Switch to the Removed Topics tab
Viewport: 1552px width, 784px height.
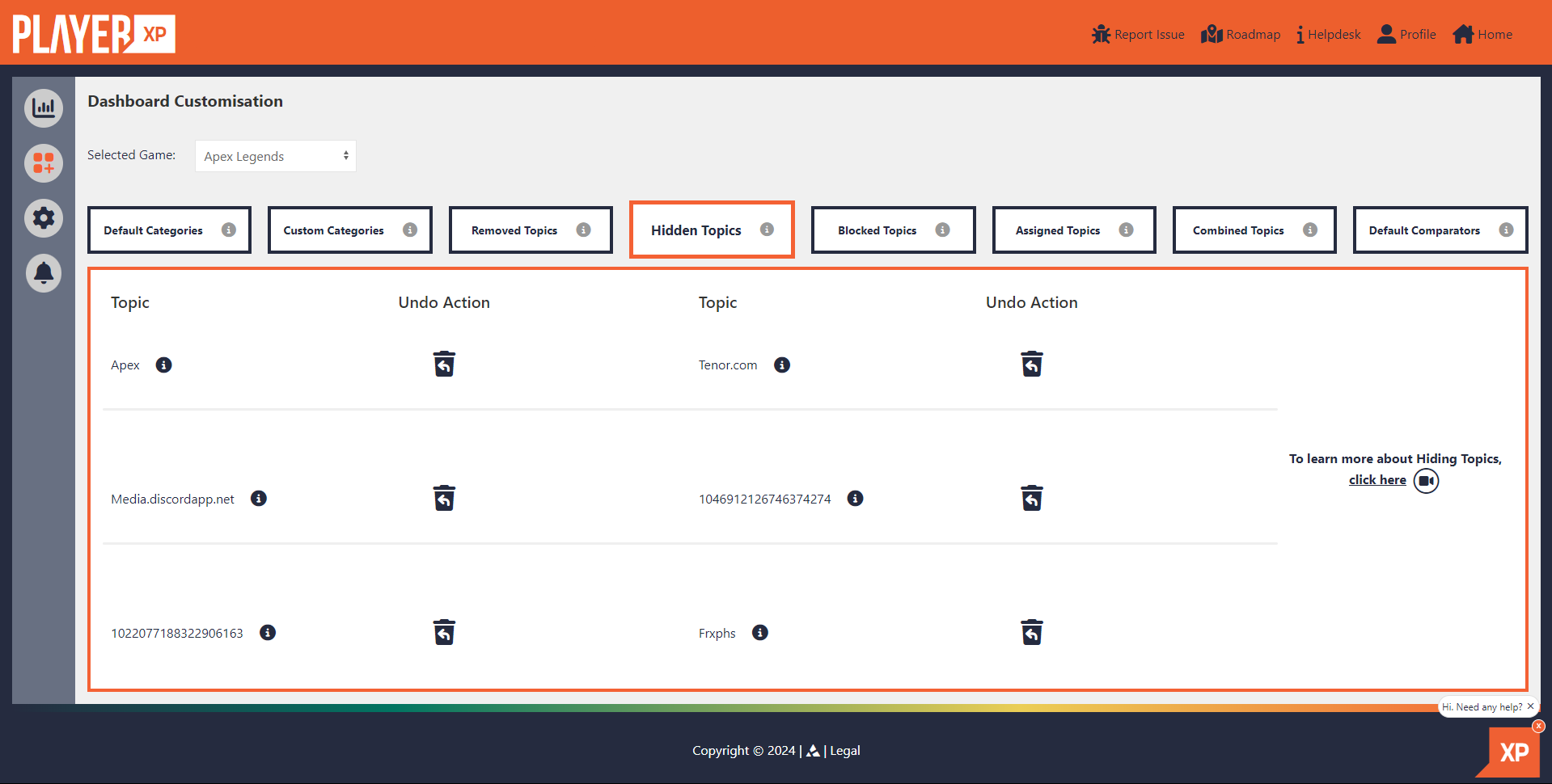pos(531,230)
